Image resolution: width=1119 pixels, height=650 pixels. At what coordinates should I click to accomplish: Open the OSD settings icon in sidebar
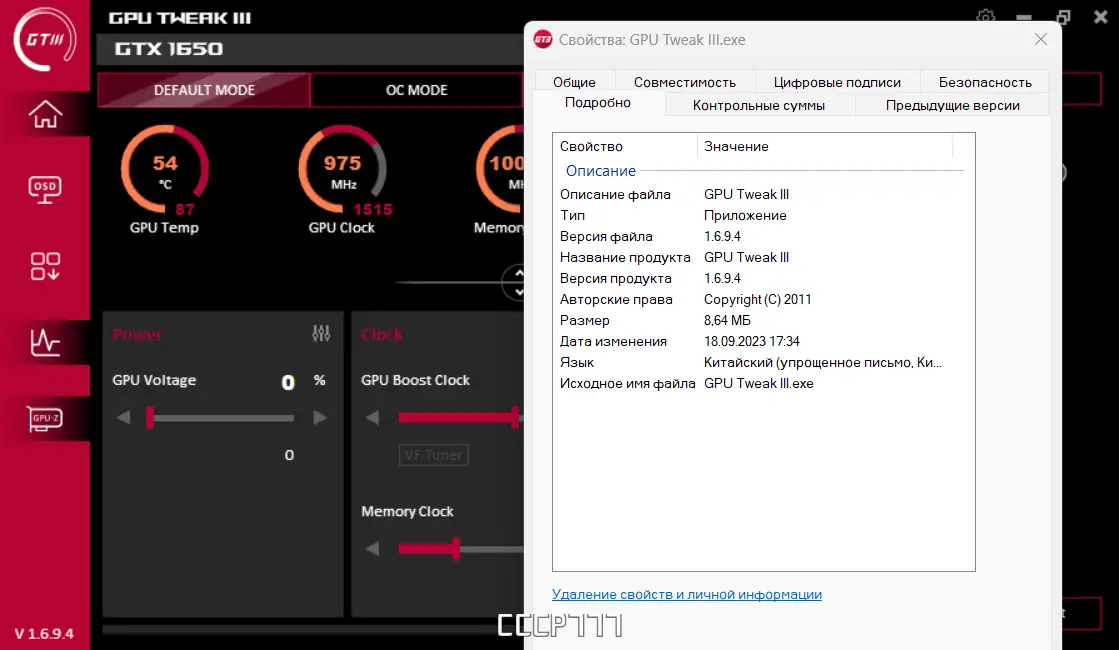[45, 190]
